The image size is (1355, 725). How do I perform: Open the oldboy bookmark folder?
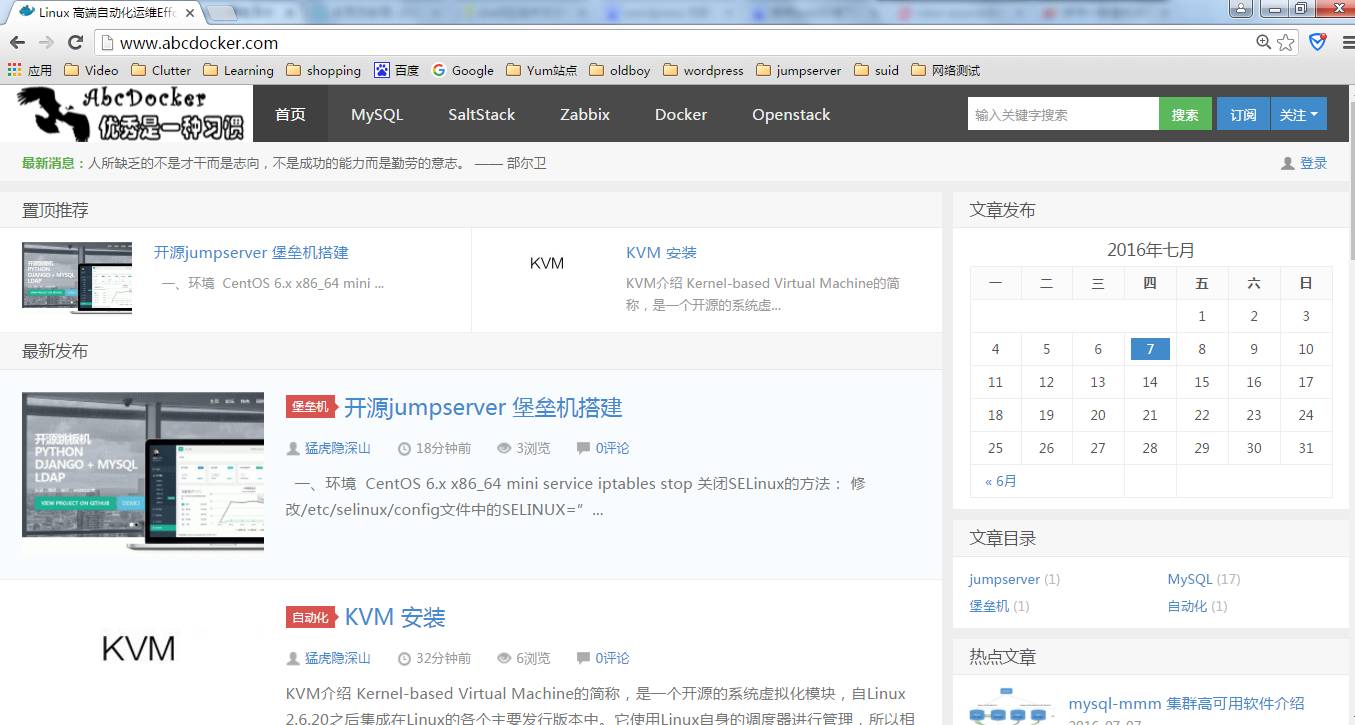point(620,70)
